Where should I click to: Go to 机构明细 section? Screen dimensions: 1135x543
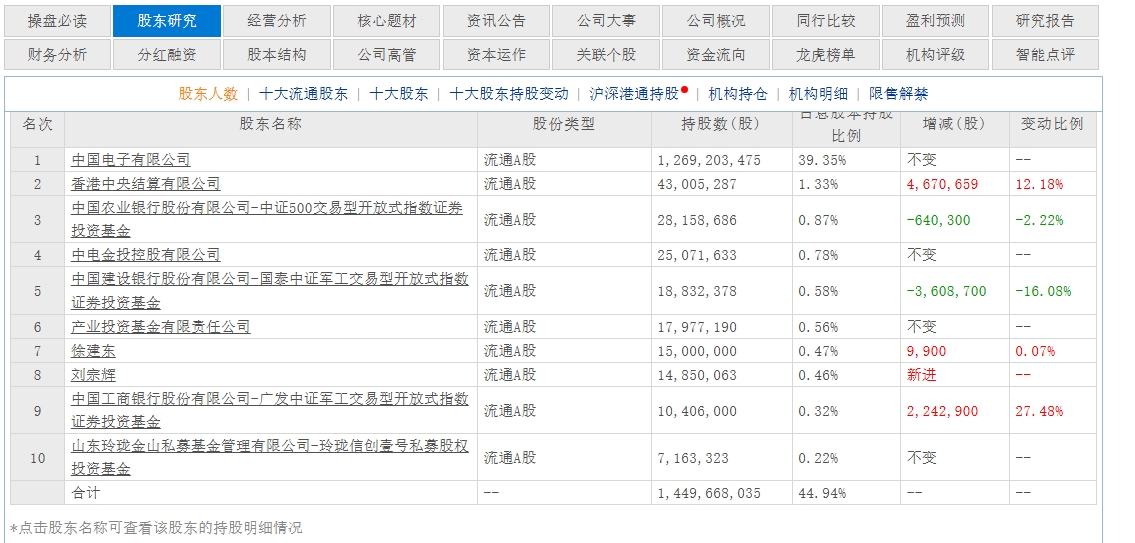click(818, 93)
